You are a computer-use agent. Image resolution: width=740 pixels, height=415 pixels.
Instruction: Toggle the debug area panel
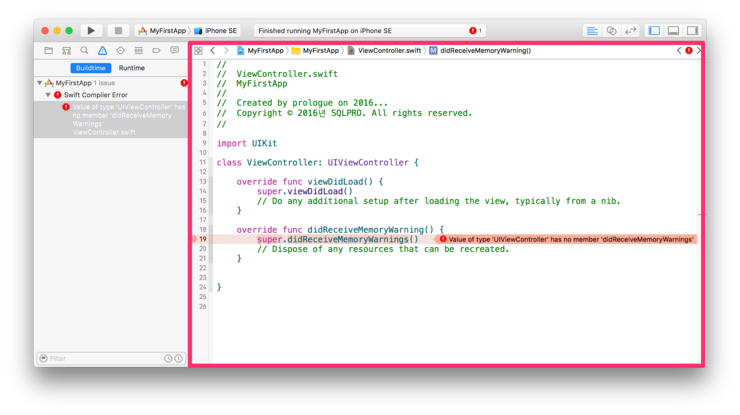tap(673, 31)
